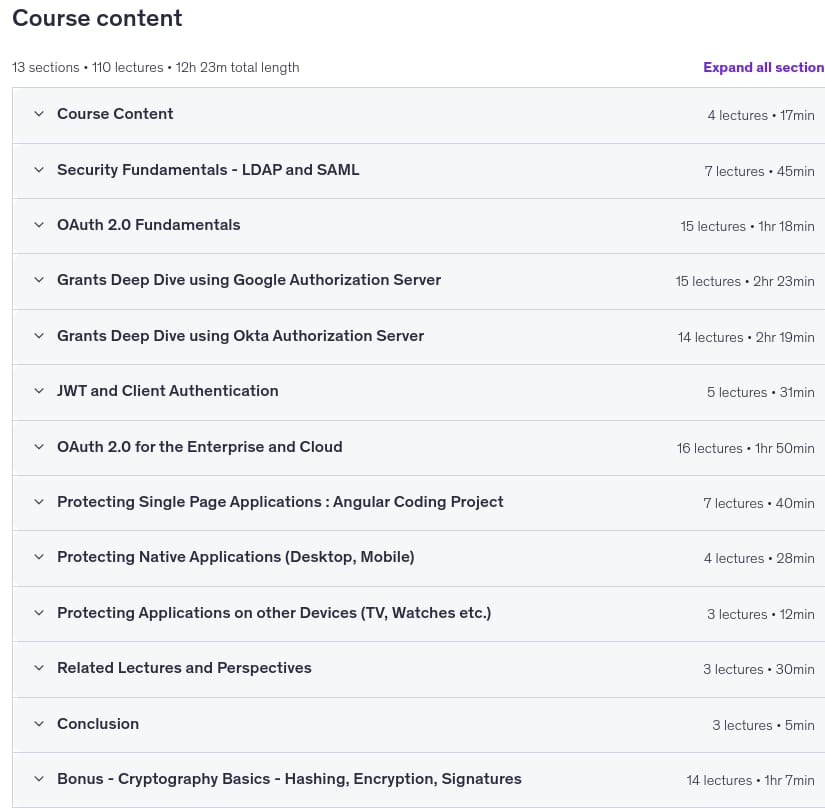Click '5 lectures • 31min' text
Image resolution: width=825 pixels, height=808 pixels.
pyautogui.click(x=761, y=392)
